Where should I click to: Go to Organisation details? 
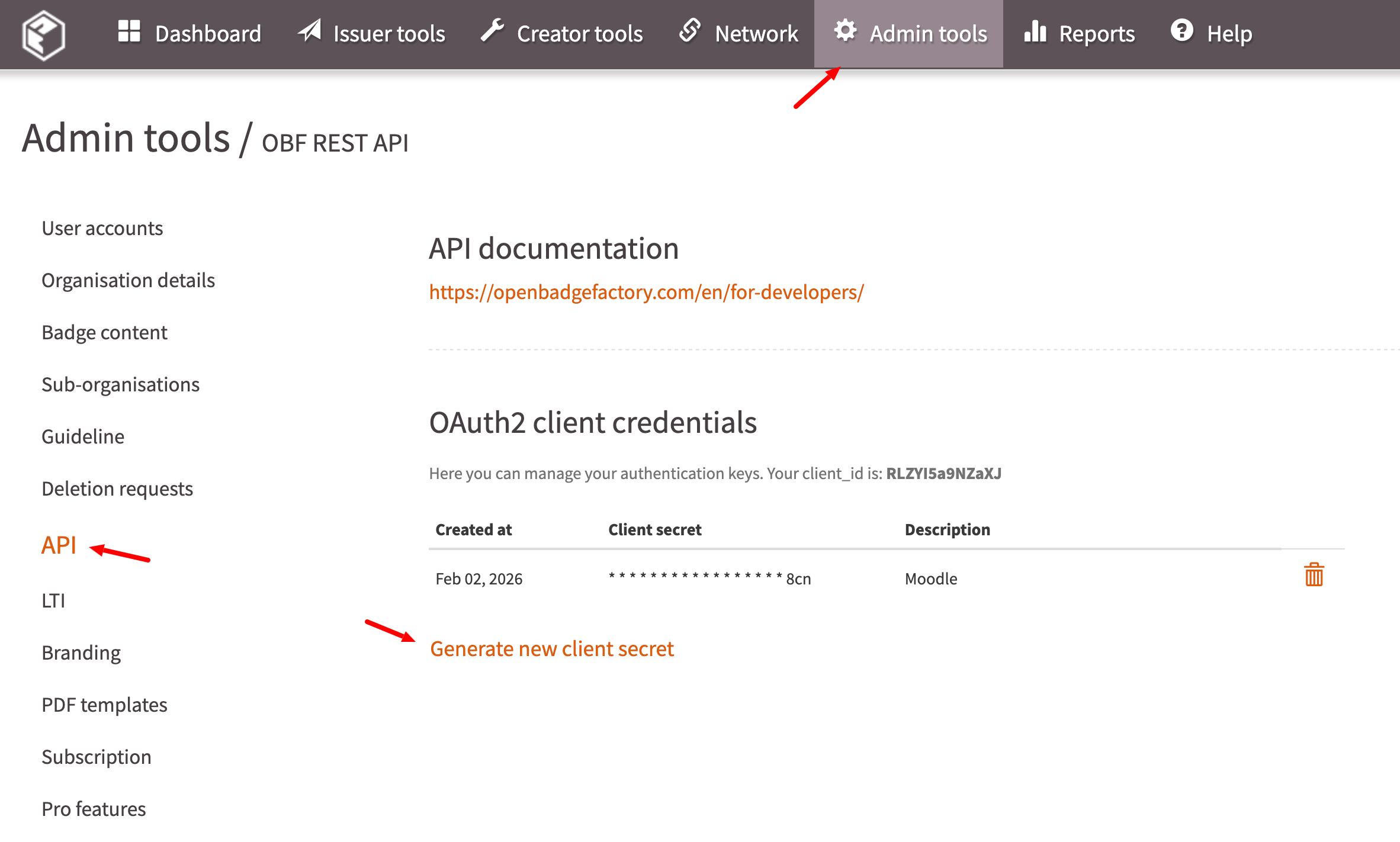(x=128, y=281)
